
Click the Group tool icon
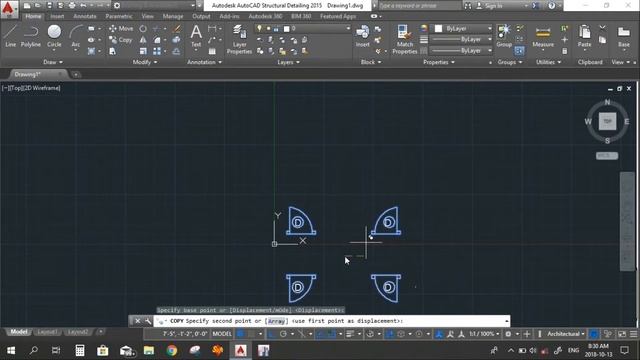(x=504, y=36)
